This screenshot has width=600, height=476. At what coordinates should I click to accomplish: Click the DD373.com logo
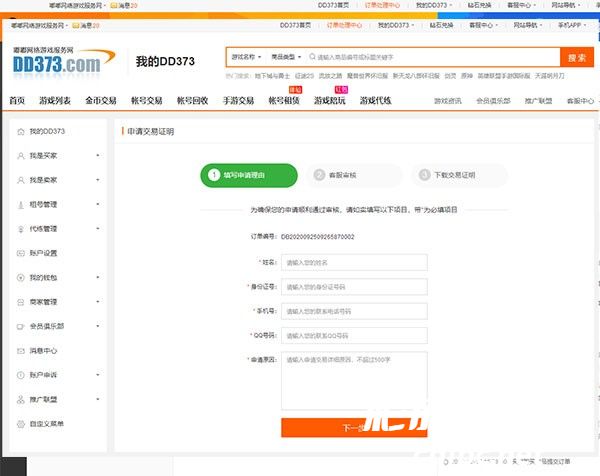pyautogui.click(x=56, y=64)
